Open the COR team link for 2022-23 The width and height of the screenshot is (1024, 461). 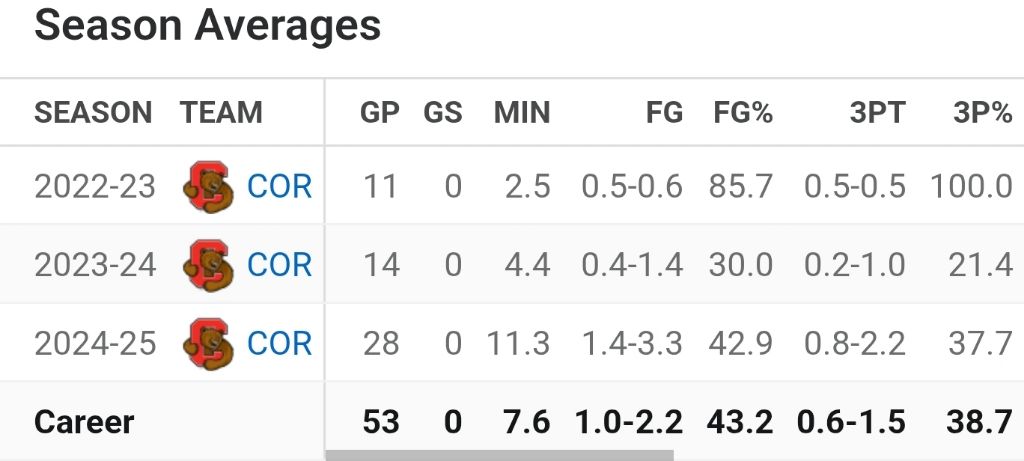pos(279,187)
